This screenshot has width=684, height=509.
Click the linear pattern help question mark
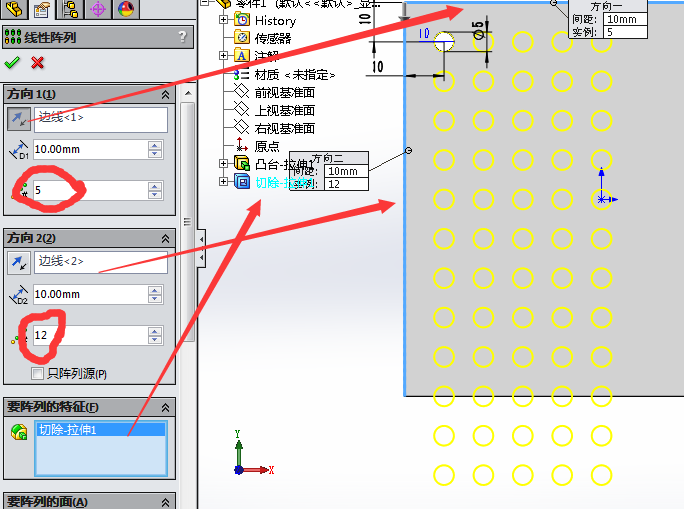click(x=182, y=36)
